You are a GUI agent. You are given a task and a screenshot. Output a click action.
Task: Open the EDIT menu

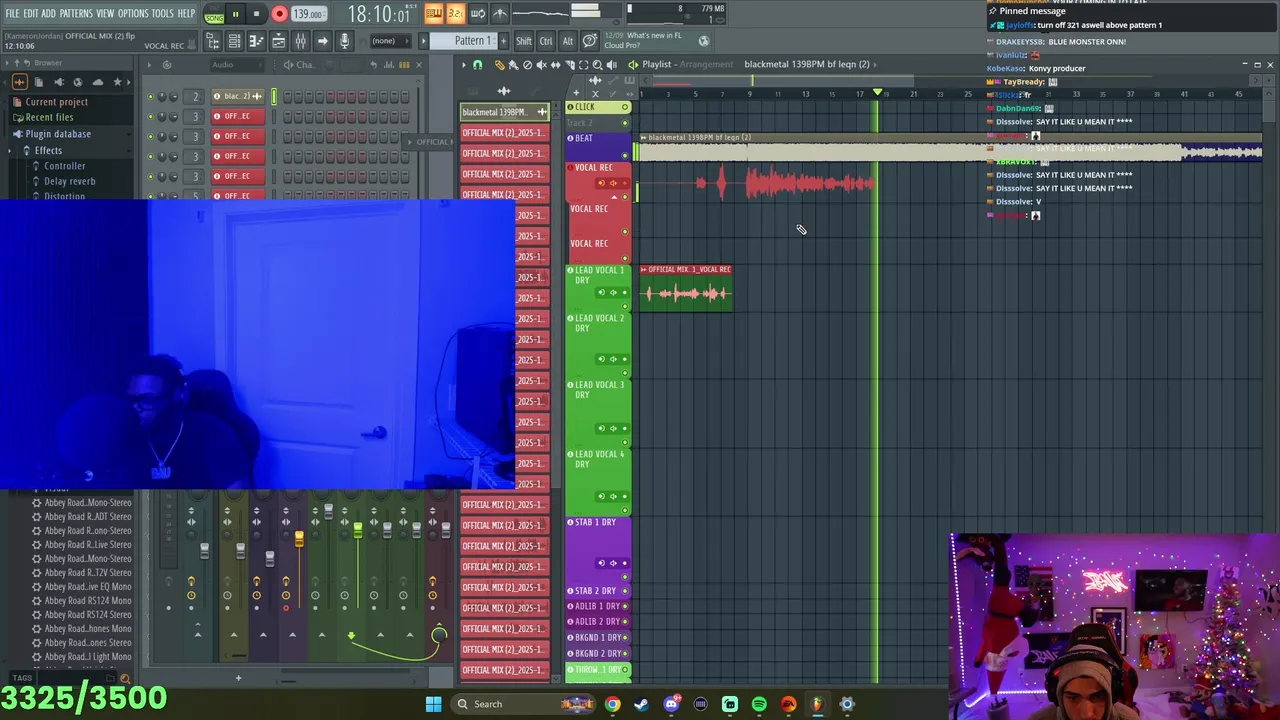[x=31, y=13]
